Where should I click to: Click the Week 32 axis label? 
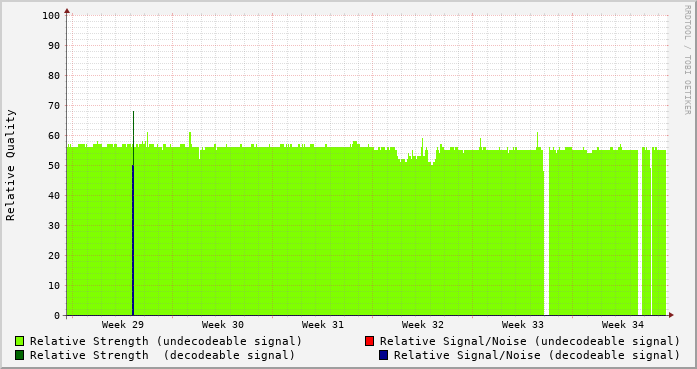click(423, 325)
